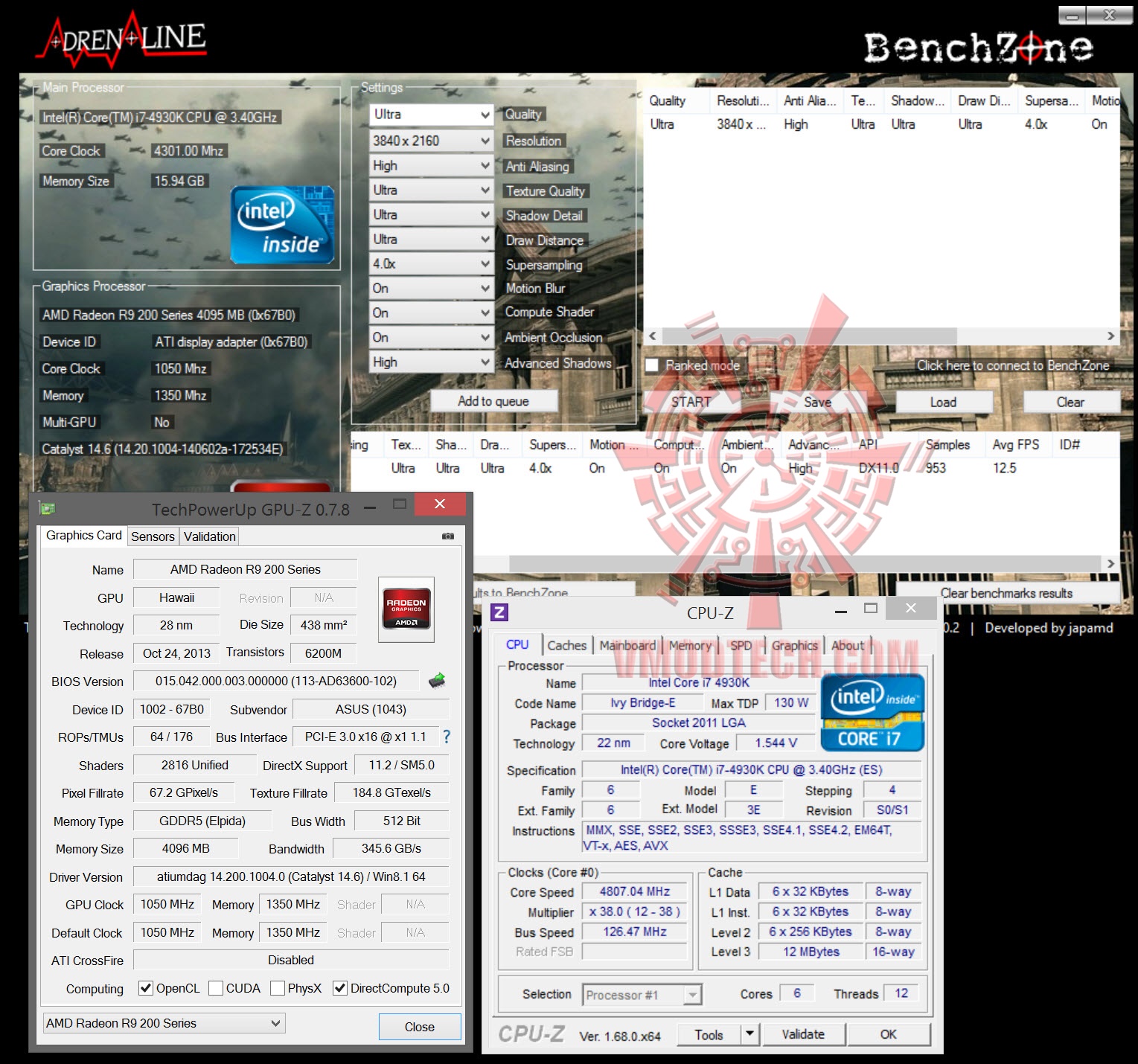Image resolution: width=1138 pixels, height=1064 pixels.
Task: Click the START benchmark button
Action: 691,402
